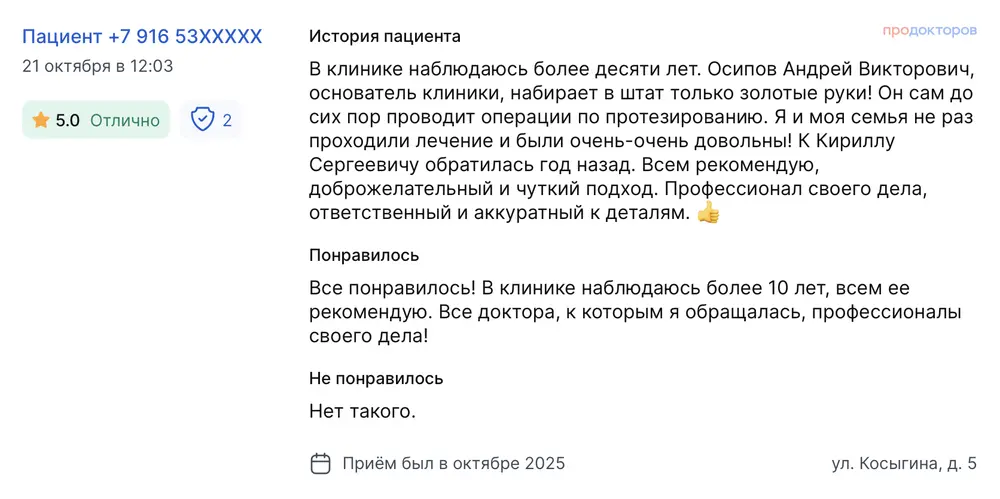
Task: Click the Все понравилось! sentence
Action: (393, 288)
